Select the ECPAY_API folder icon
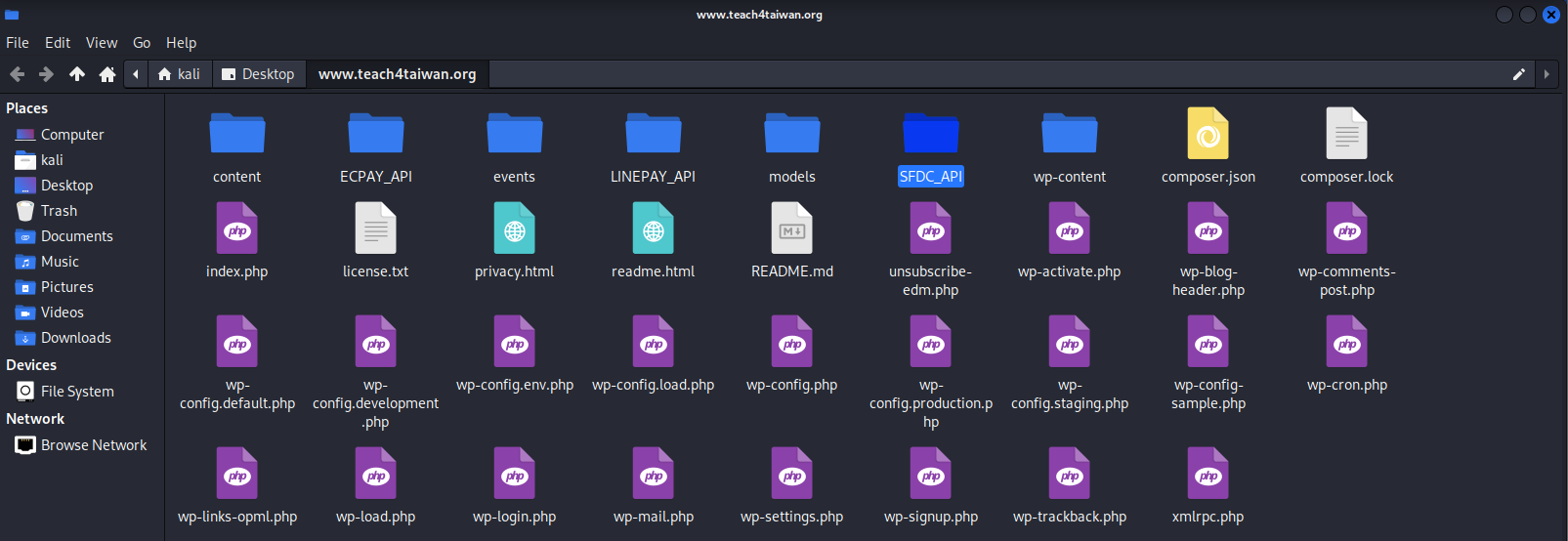The height and width of the screenshot is (541, 1568). [x=376, y=133]
